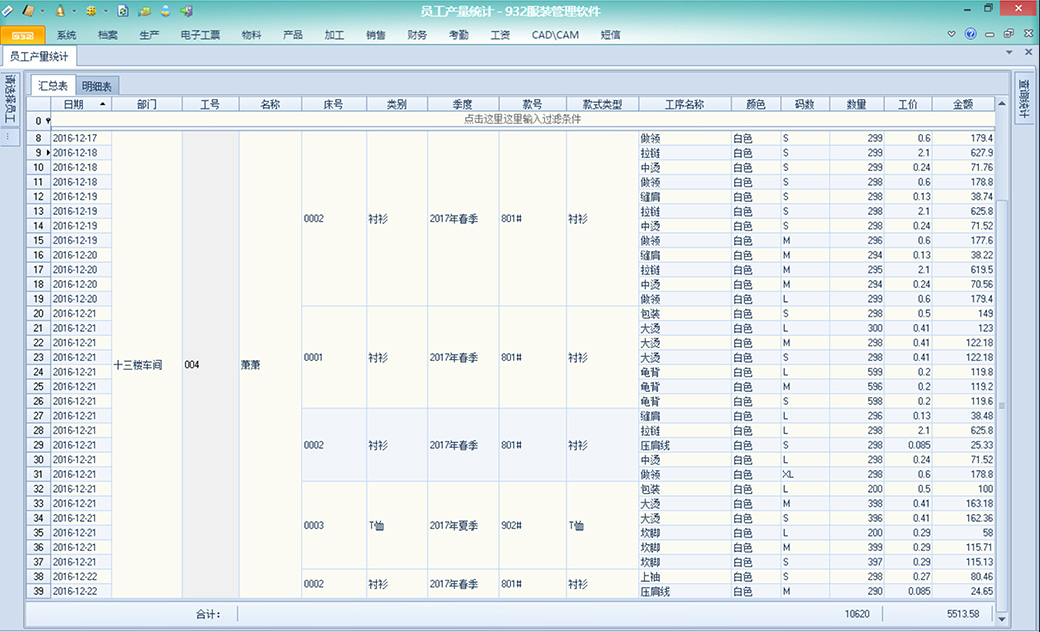
Task: Close the 员工产量统计 document tab panel
Action: click(1026, 52)
